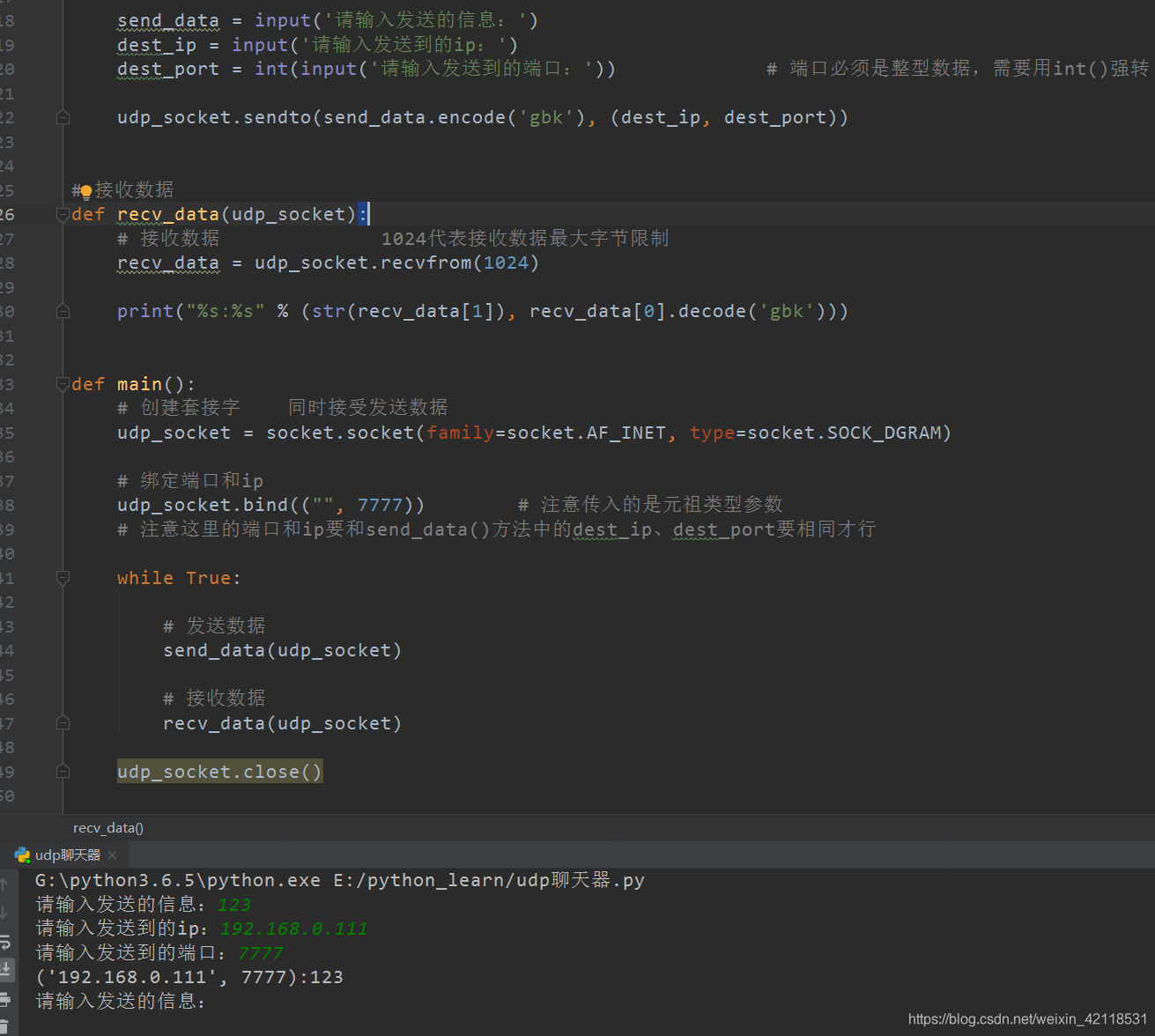Close the udp聊天器 run tab
Screen dimensions: 1155x1036
pos(112,855)
